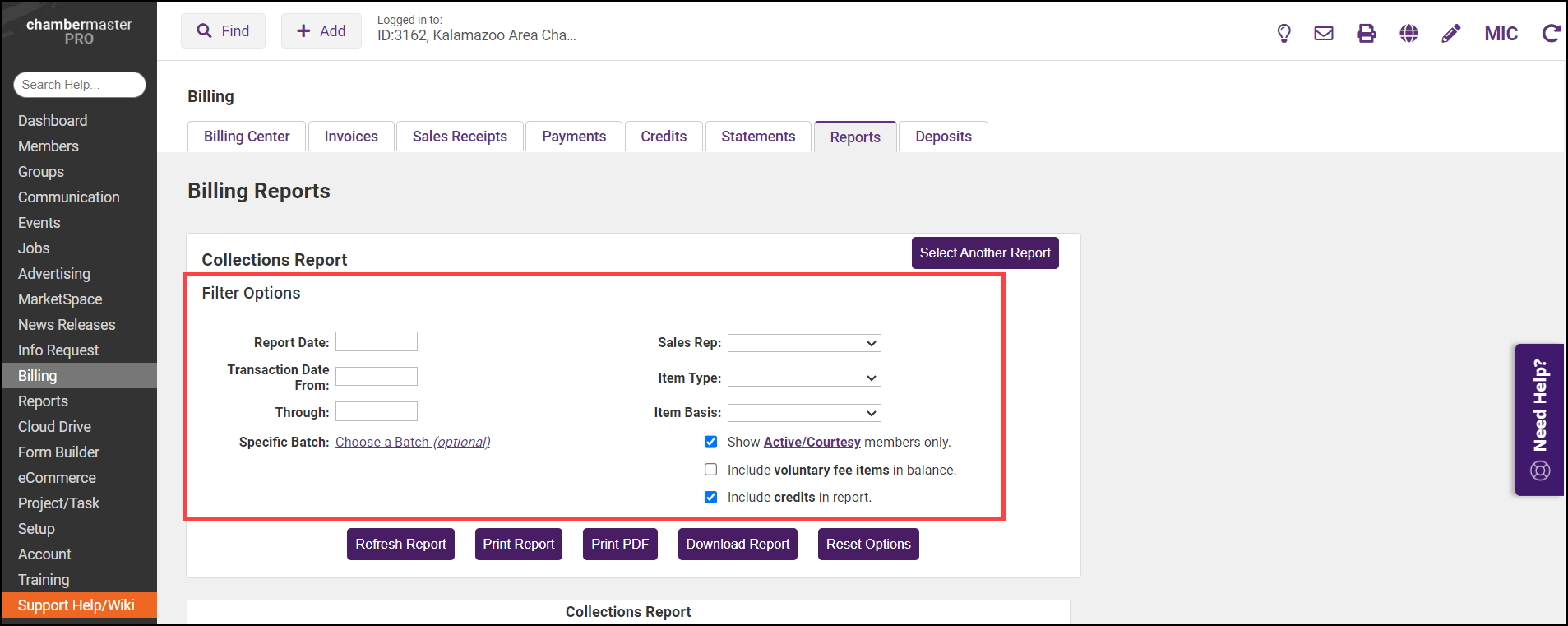This screenshot has width=1568, height=626.
Task: Open the Item Type dropdown
Action: point(804,378)
